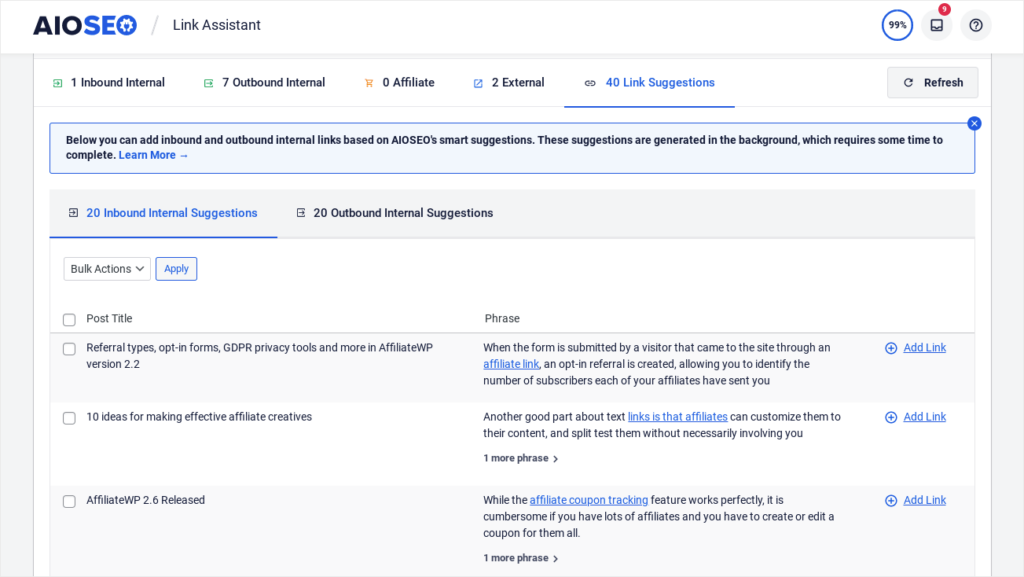Image resolution: width=1024 pixels, height=577 pixels.
Task: Open the Bulk Actions dropdown
Action: pyautogui.click(x=107, y=269)
